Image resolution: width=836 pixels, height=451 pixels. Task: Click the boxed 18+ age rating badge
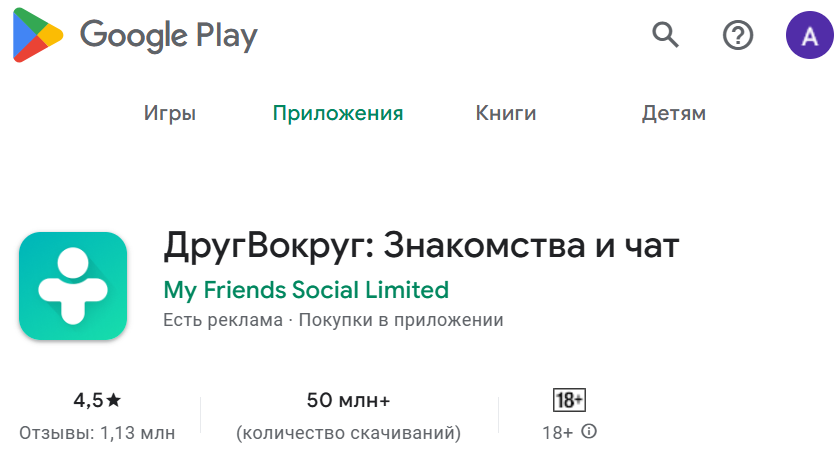click(569, 400)
